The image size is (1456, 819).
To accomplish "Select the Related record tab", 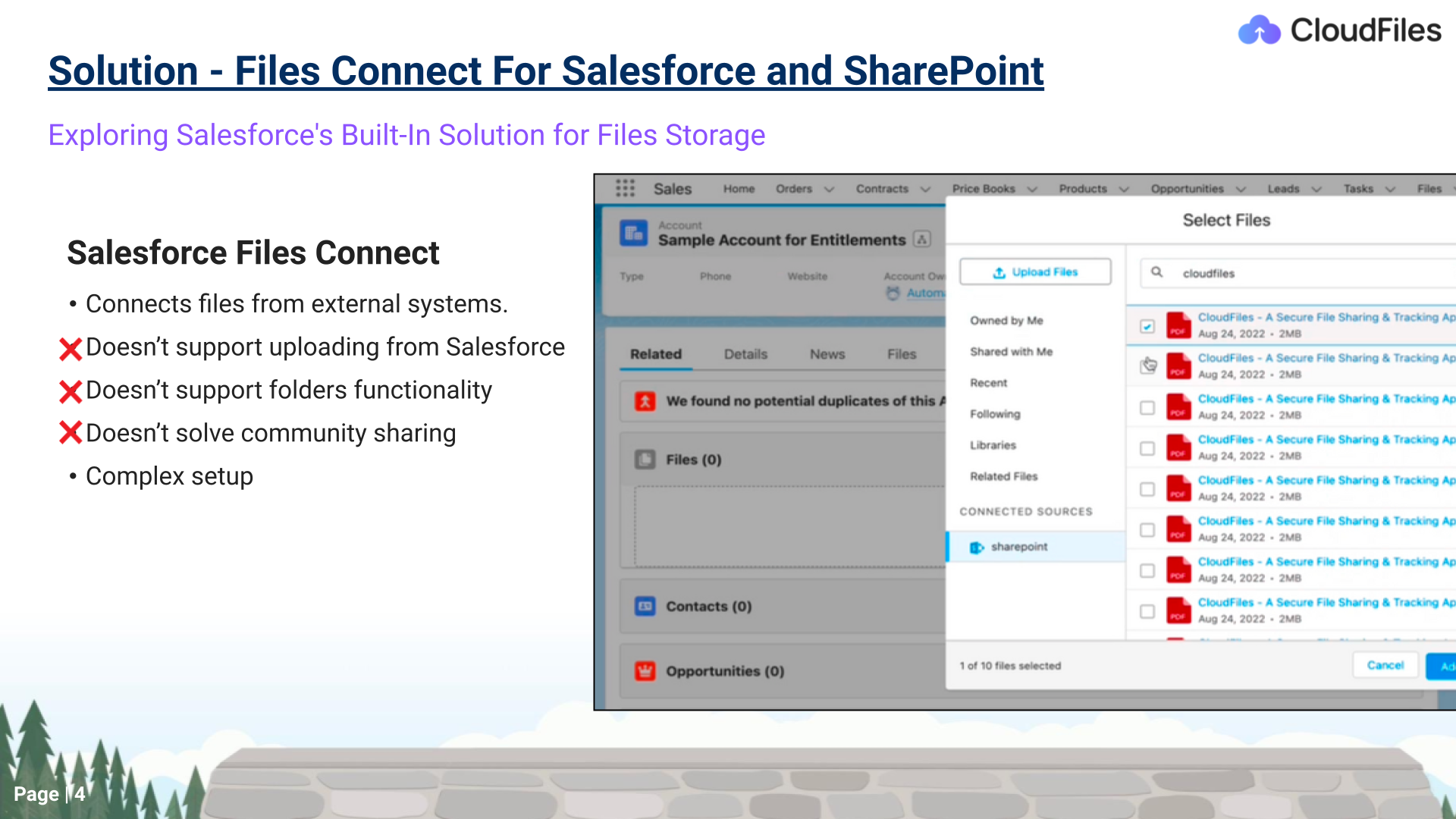I will pyautogui.click(x=656, y=354).
